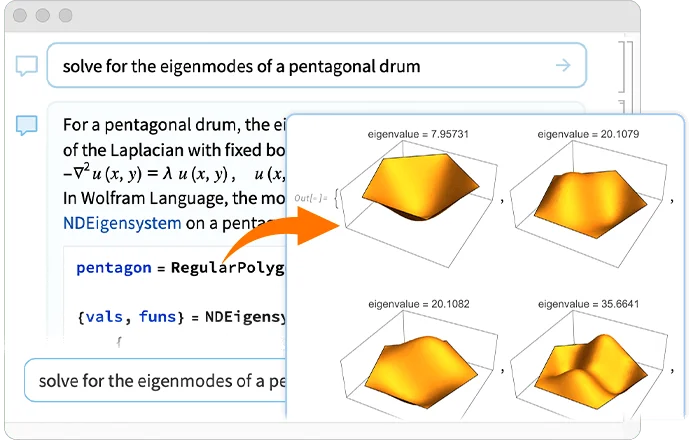Click the send arrow in the top chat input
700x440 pixels.
pyautogui.click(x=563, y=66)
